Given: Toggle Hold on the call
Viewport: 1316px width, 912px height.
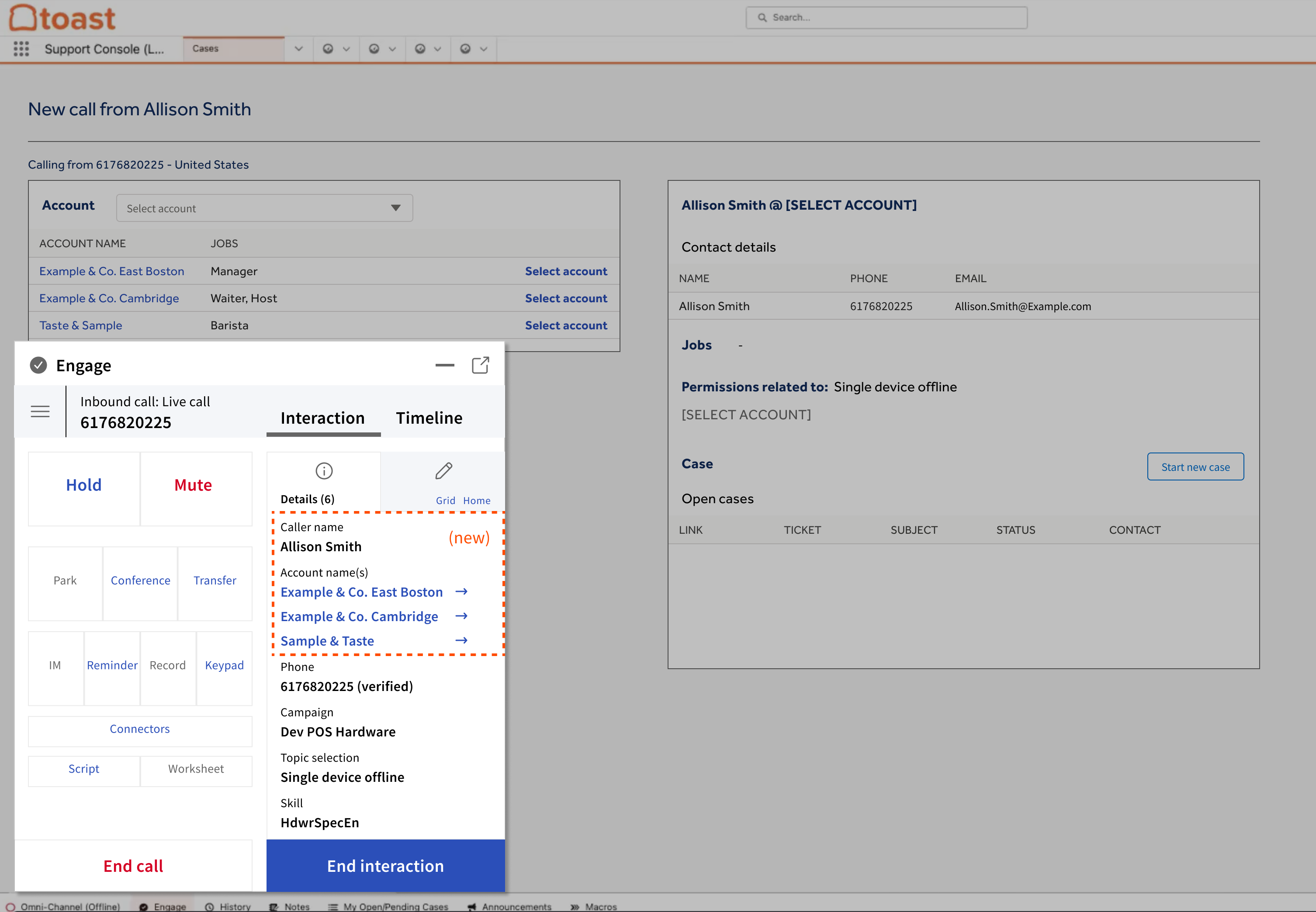Looking at the screenshot, I should point(84,489).
